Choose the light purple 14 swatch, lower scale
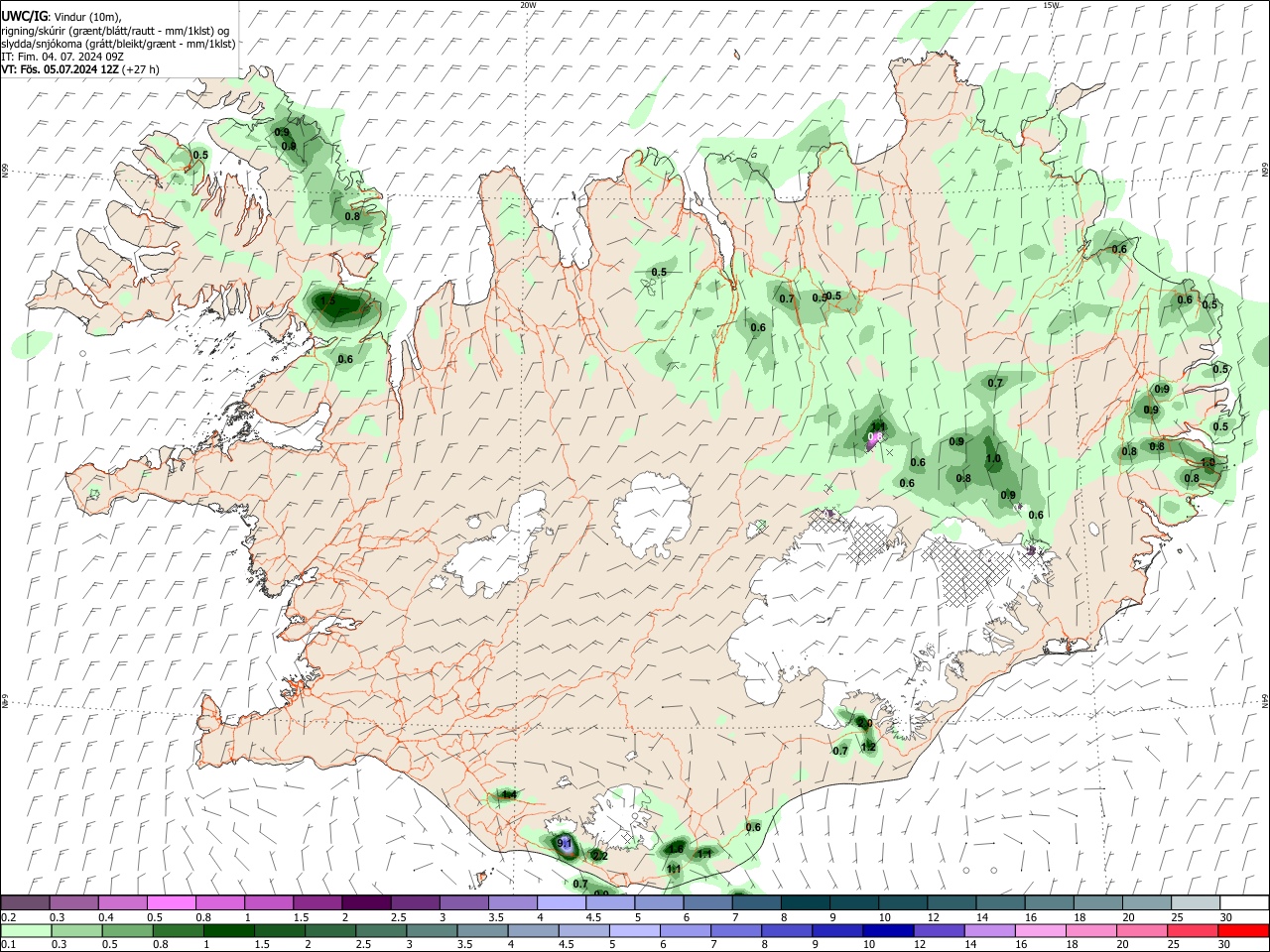Viewport: 1270px width, 952px height. click(x=988, y=930)
